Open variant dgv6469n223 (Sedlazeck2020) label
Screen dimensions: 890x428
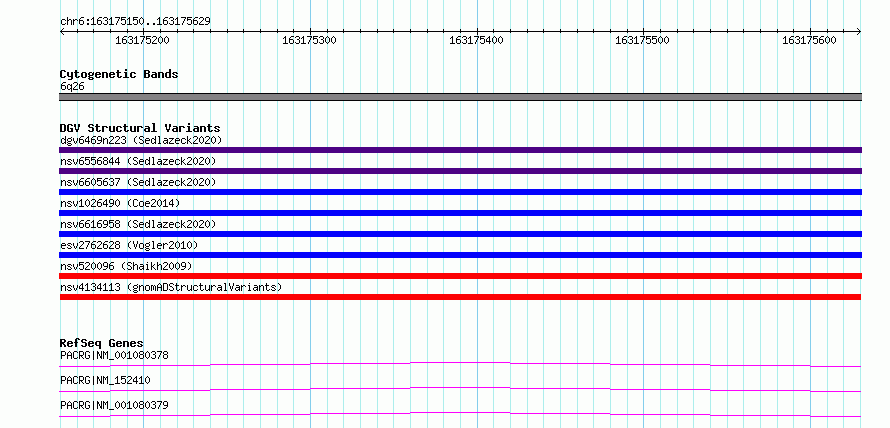click(141, 140)
